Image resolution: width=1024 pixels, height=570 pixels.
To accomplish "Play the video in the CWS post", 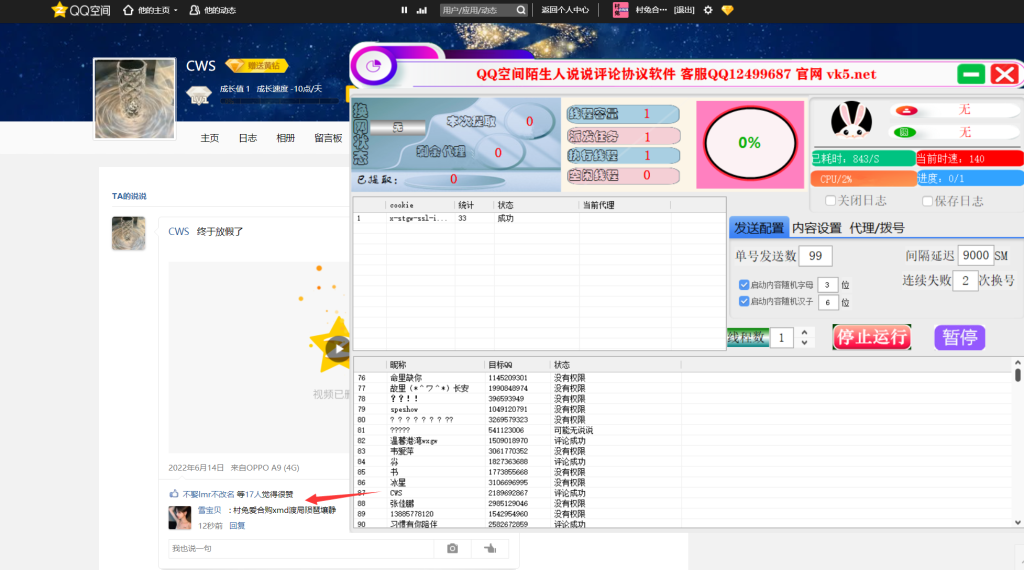I will pos(337,348).
